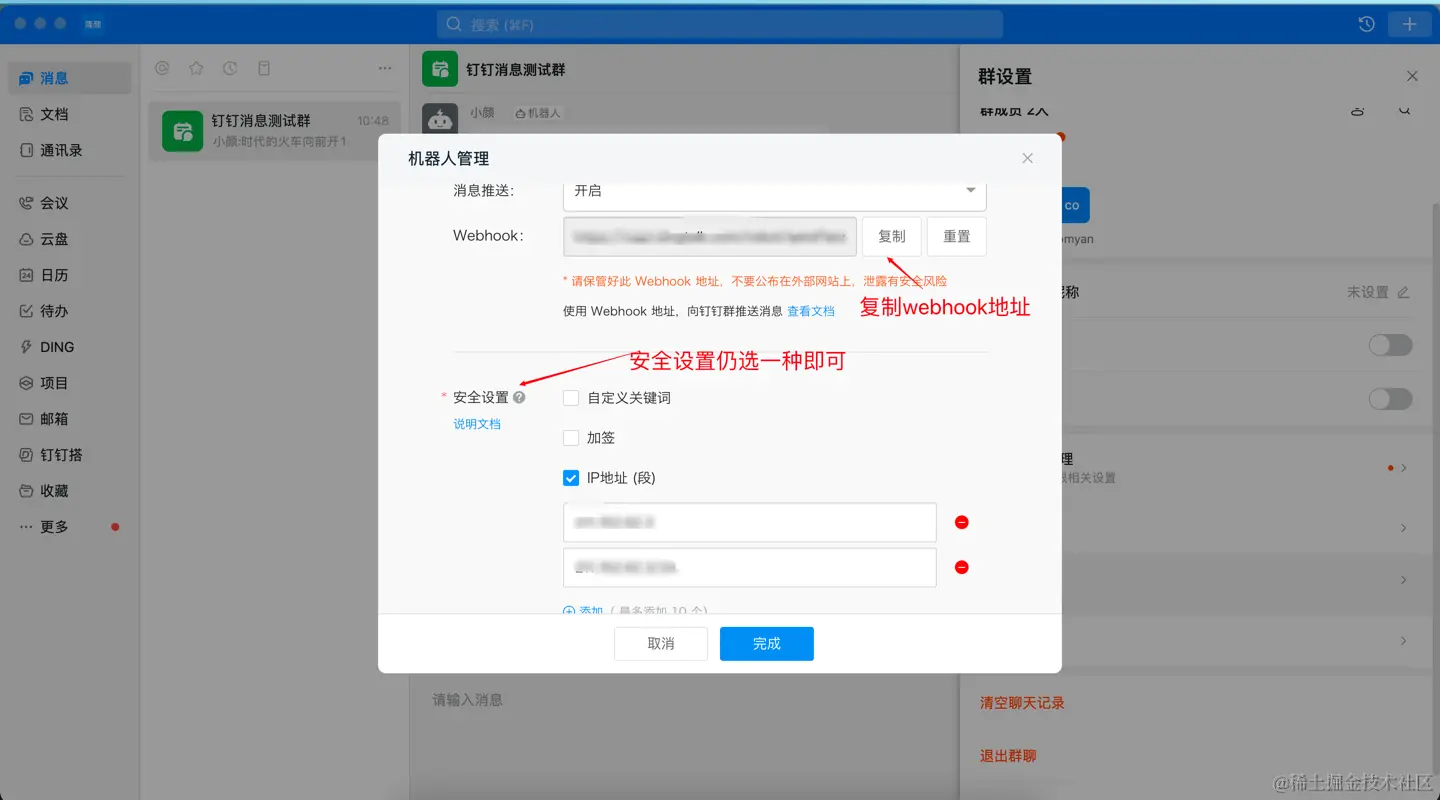
Task: Click the star filter icon above chat list
Action: (196, 68)
